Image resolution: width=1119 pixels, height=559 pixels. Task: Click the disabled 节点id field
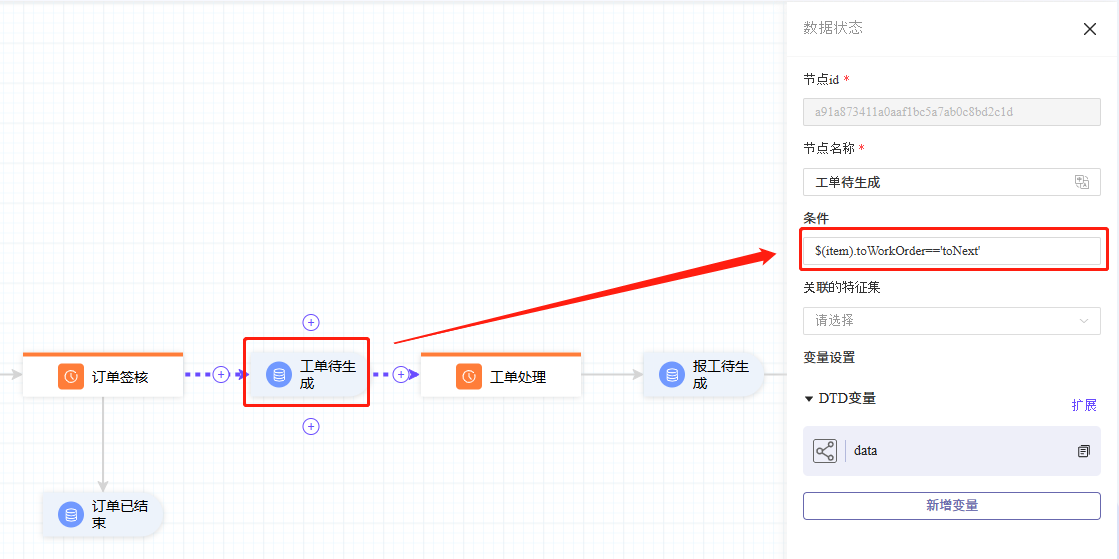[x=952, y=112]
